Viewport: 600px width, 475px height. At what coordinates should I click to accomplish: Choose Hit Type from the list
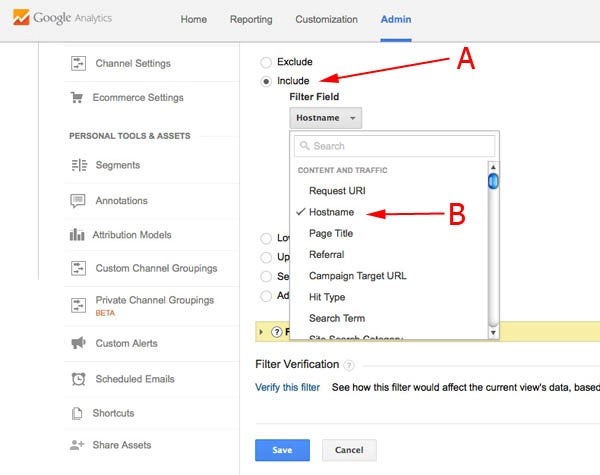[327, 297]
